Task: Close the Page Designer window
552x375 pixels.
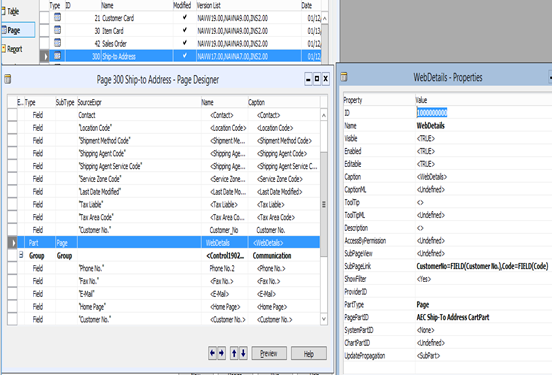Action: (x=326, y=79)
